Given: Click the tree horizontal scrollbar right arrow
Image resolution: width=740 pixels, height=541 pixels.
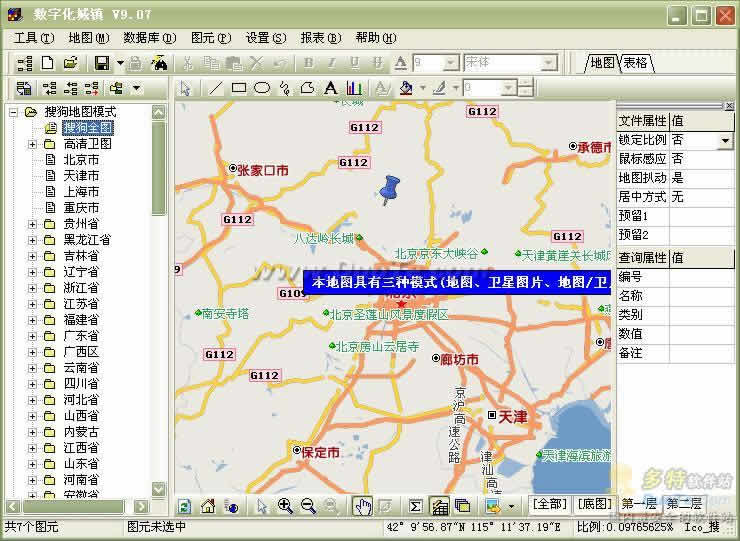Looking at the screenshot, I should pyautogui.click(x=141, y=507).
